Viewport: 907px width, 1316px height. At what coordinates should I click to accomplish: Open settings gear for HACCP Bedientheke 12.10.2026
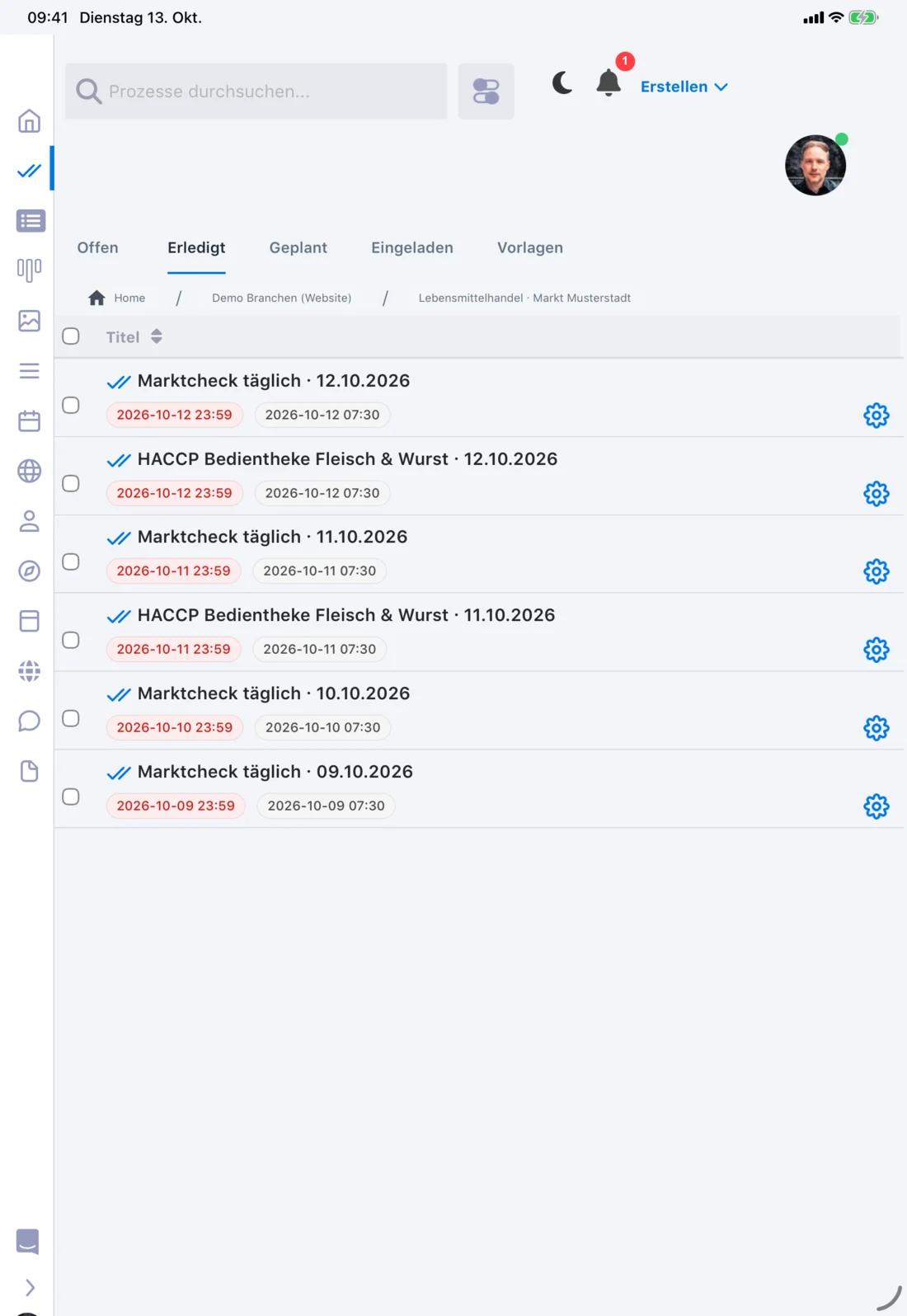point(876,494)
